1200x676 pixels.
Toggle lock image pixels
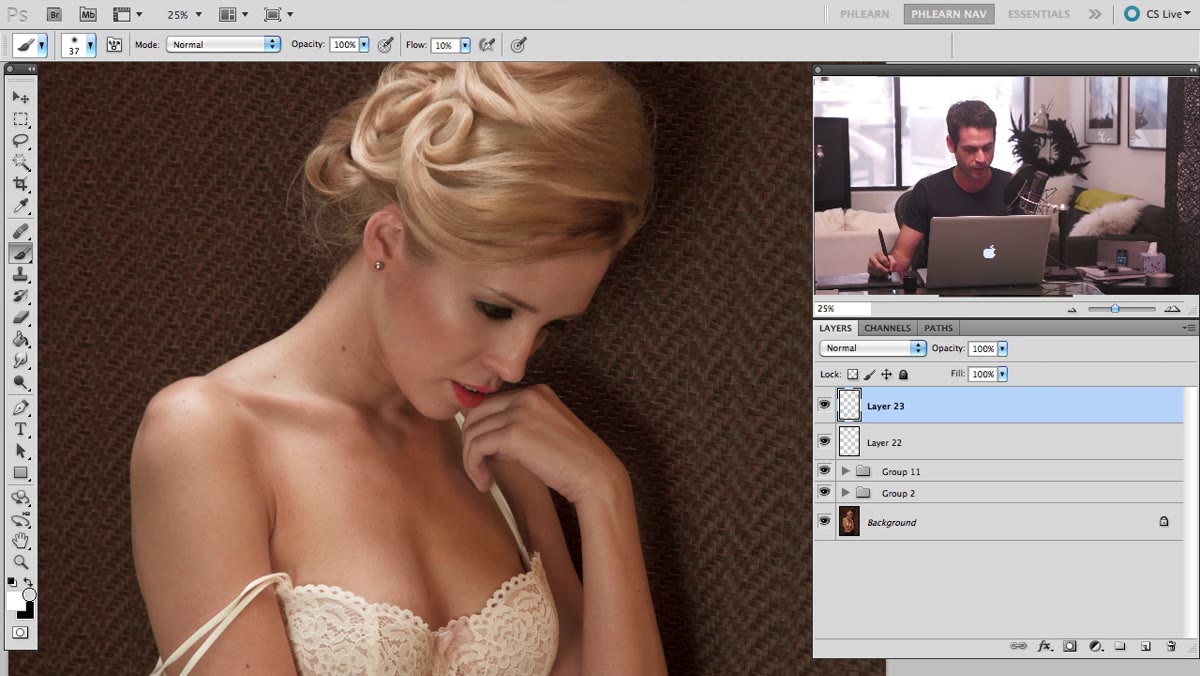(870, 374)
